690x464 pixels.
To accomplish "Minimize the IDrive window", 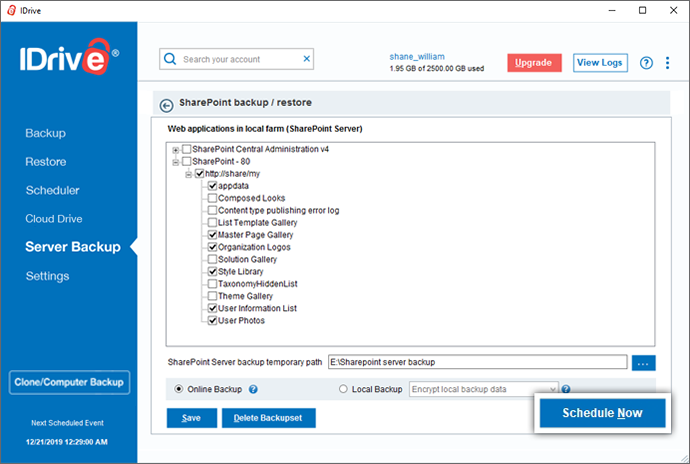I will point(612,10).
